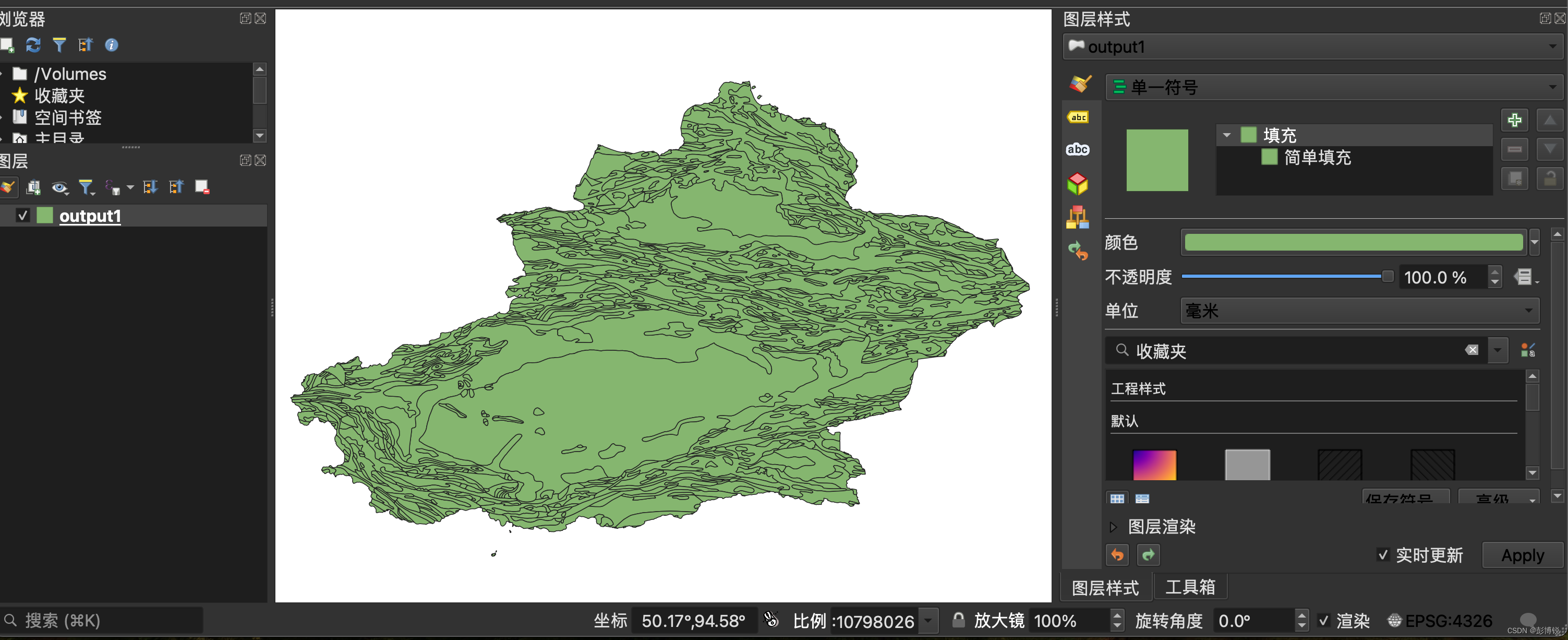Toggle visibility of output1 layer
This screenshot has height=640, width=1568.
pos(23,216)
